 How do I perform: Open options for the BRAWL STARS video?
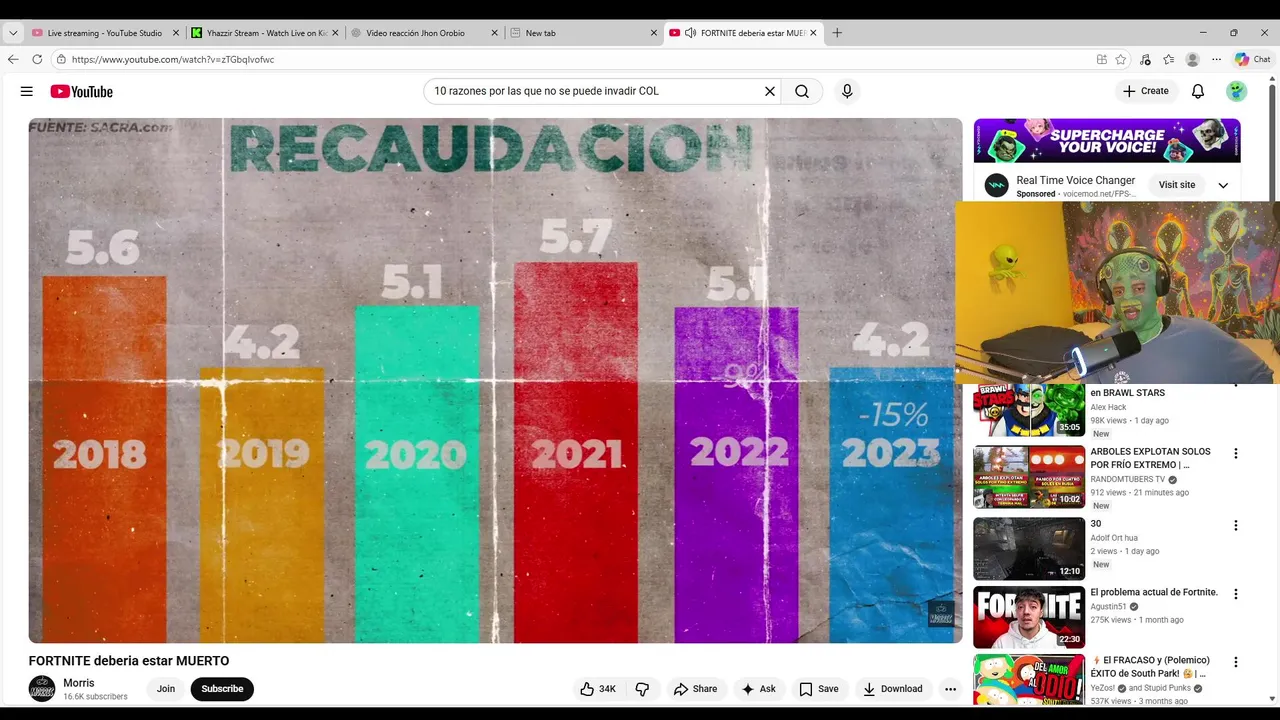pos(1236,384)
